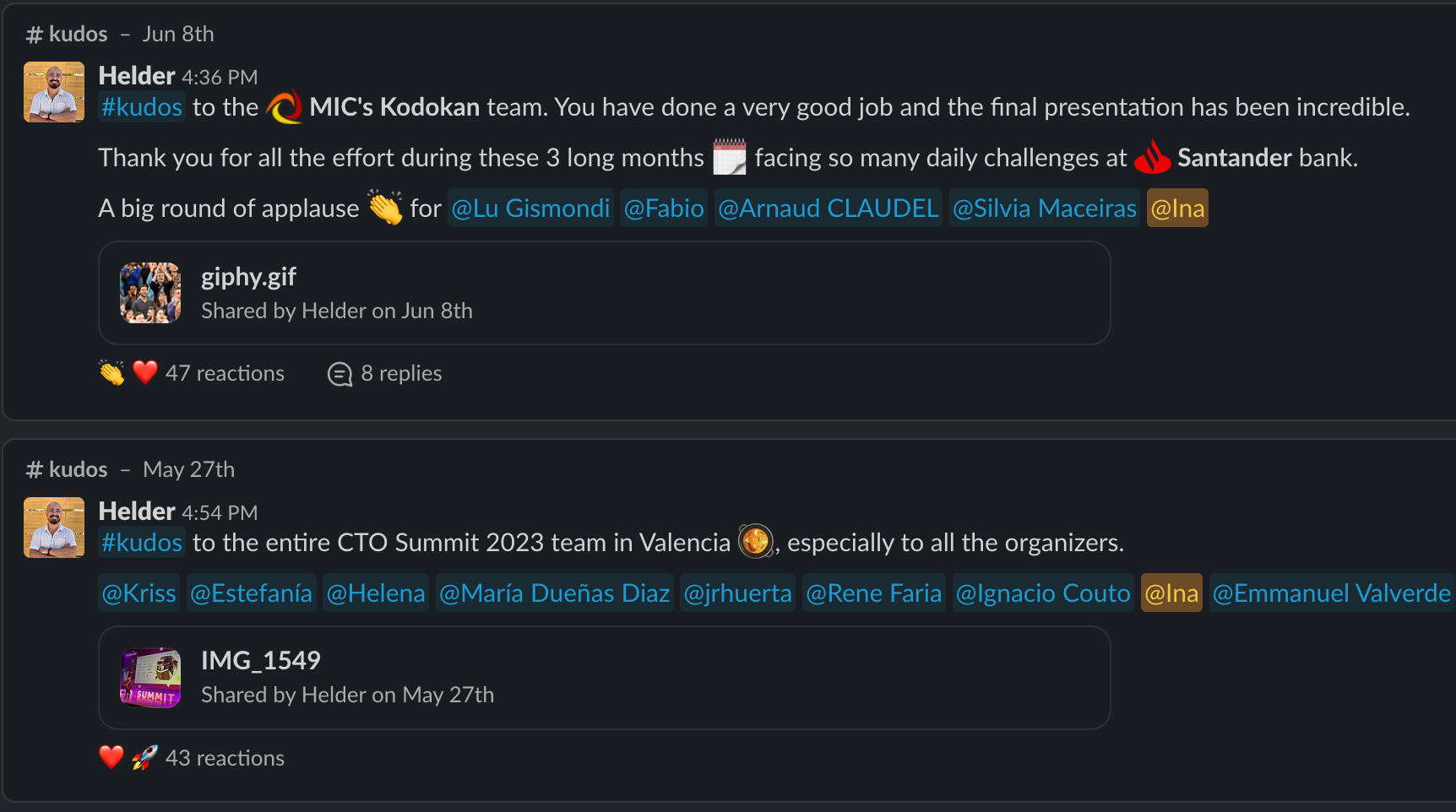Open the @Lu Gismondi mention

[x=530, y=208]
